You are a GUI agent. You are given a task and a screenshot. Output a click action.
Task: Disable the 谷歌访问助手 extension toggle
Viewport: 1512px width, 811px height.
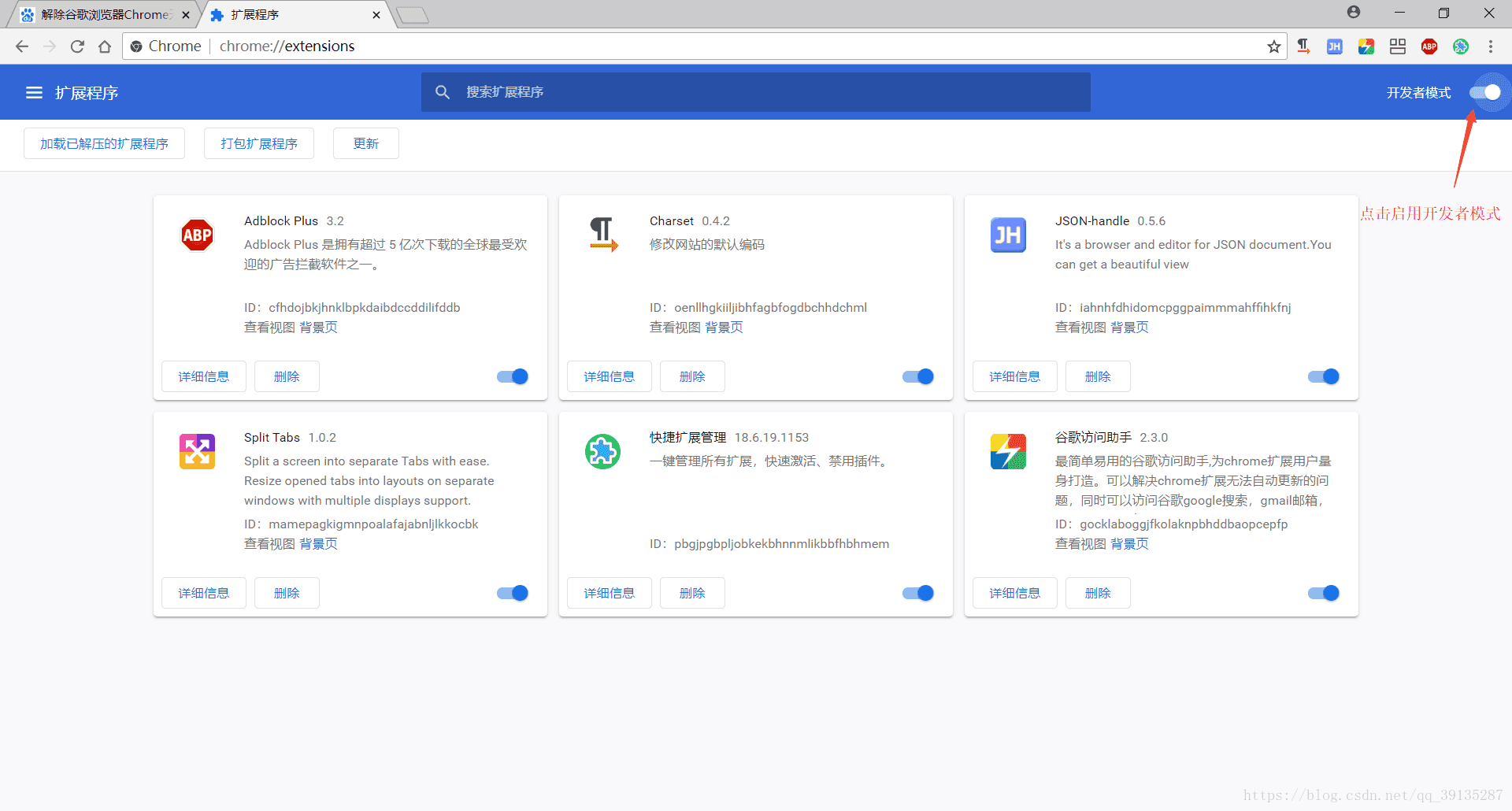[x=1324, y=593]
